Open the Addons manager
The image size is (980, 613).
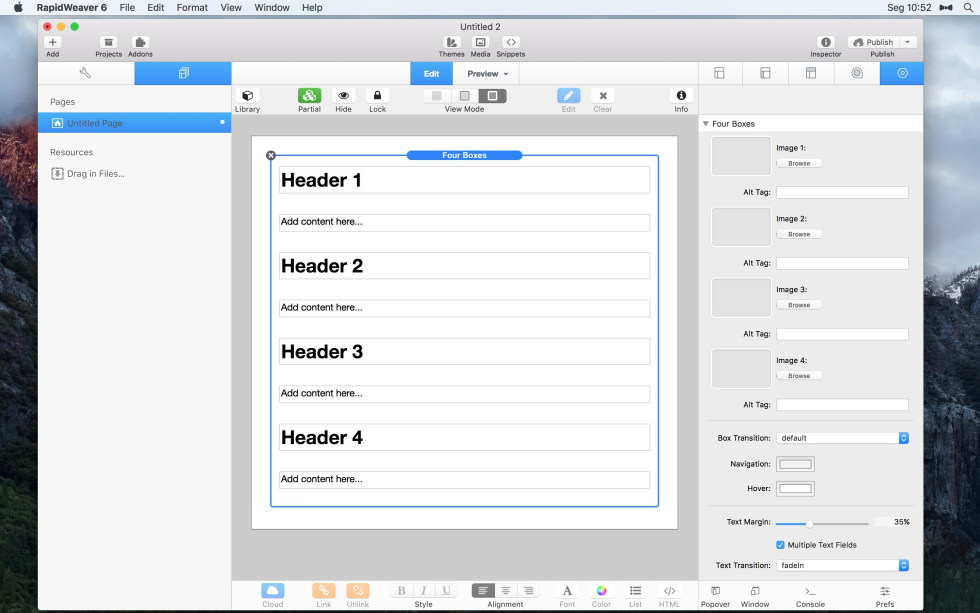140,42
